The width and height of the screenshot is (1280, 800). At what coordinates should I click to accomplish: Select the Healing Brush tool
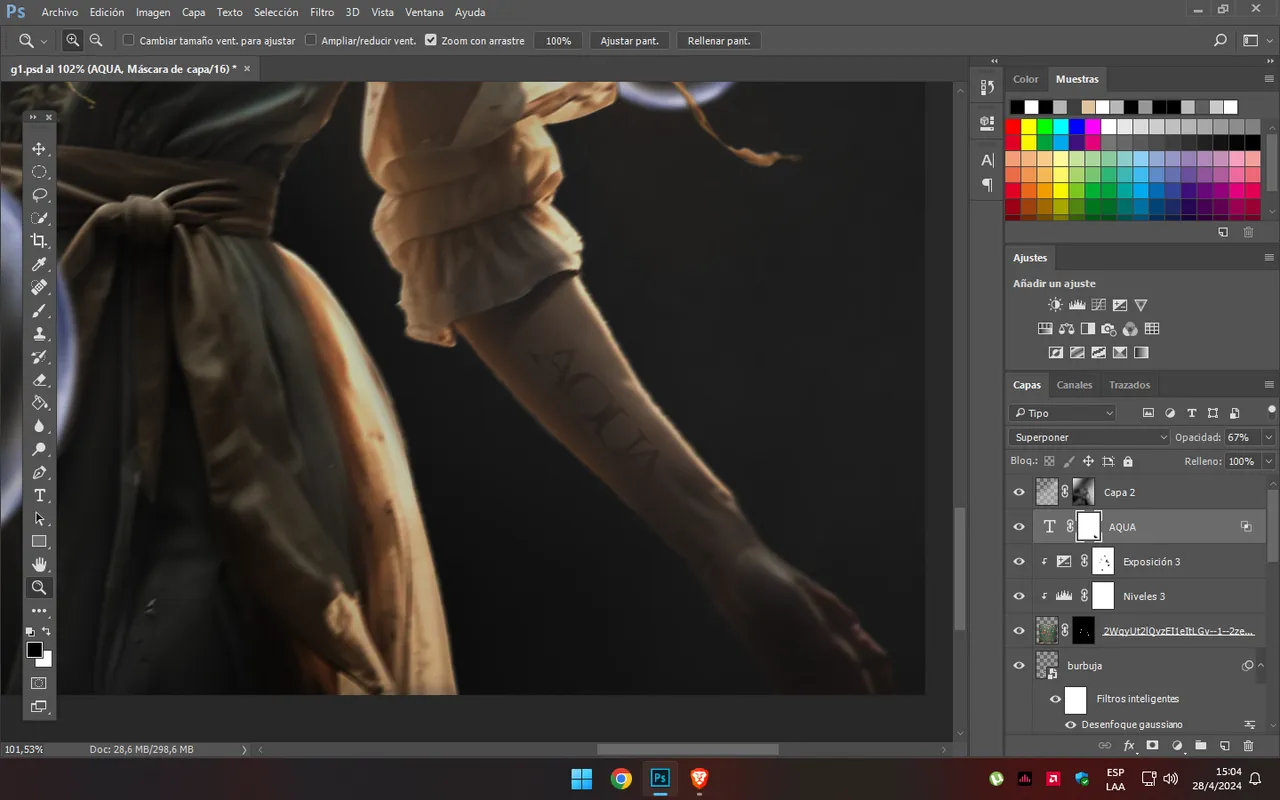(x=39, y=287)
